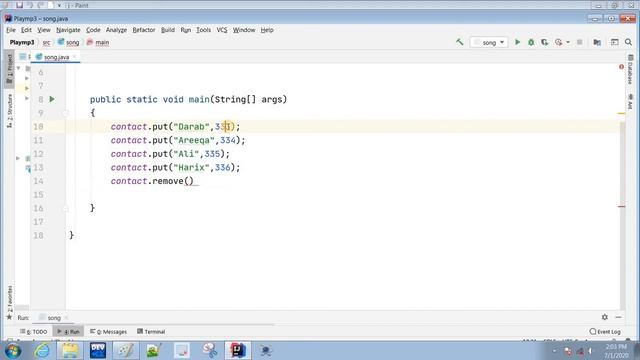Screen dimensions: 640x360
Task: Open the Navigate menu
Action: click(x=68, y=30)
